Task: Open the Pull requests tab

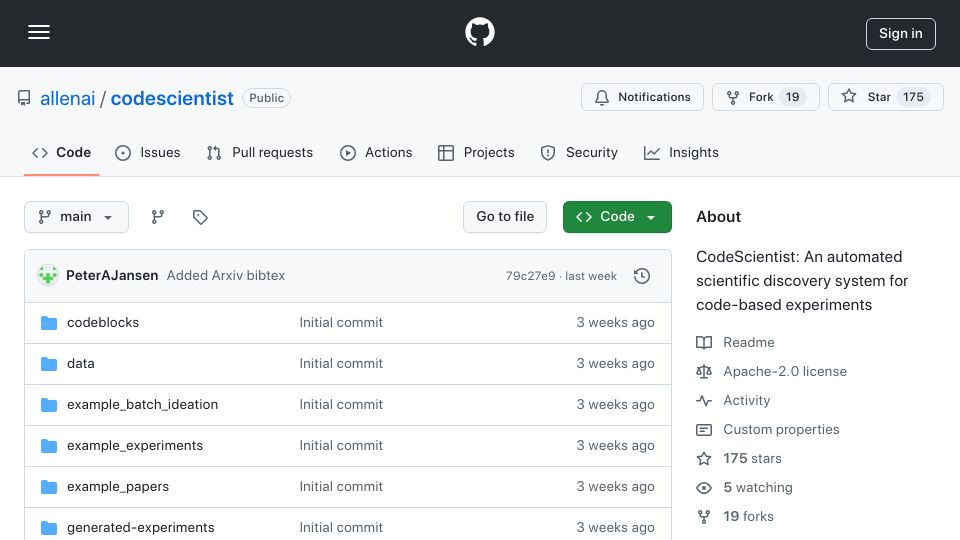Action: 260,152
